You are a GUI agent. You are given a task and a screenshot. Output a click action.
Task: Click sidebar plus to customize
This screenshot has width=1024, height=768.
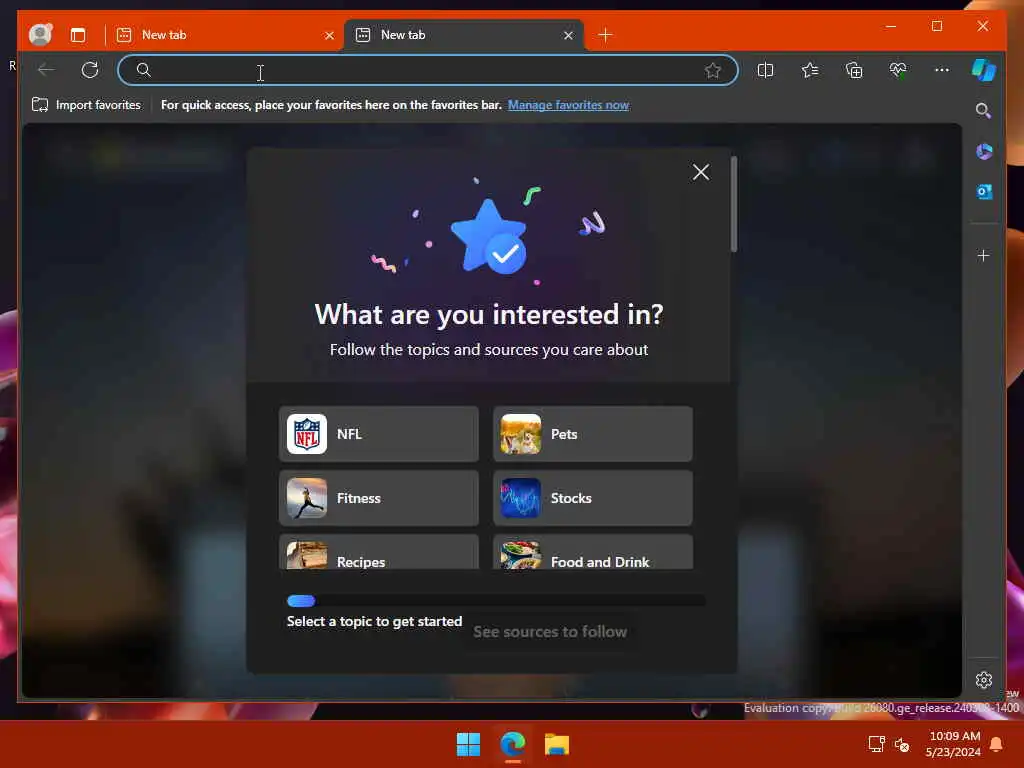[984, 255]
